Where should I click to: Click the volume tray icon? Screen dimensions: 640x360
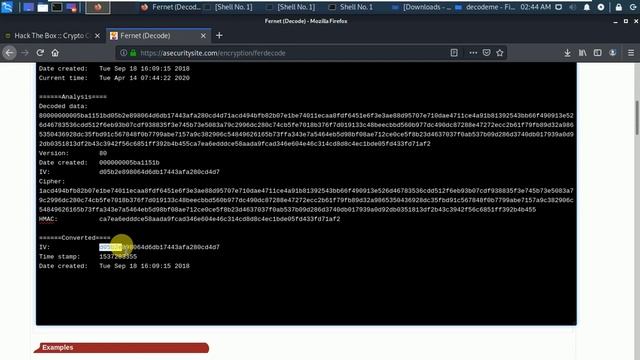point(573,7)
